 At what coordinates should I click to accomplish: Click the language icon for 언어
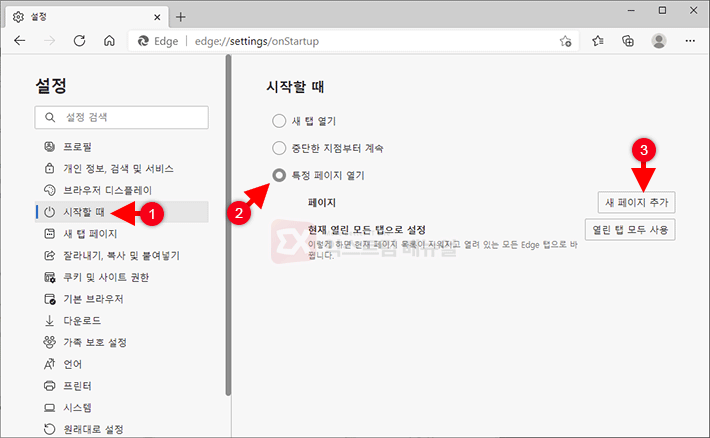(49, 364)
